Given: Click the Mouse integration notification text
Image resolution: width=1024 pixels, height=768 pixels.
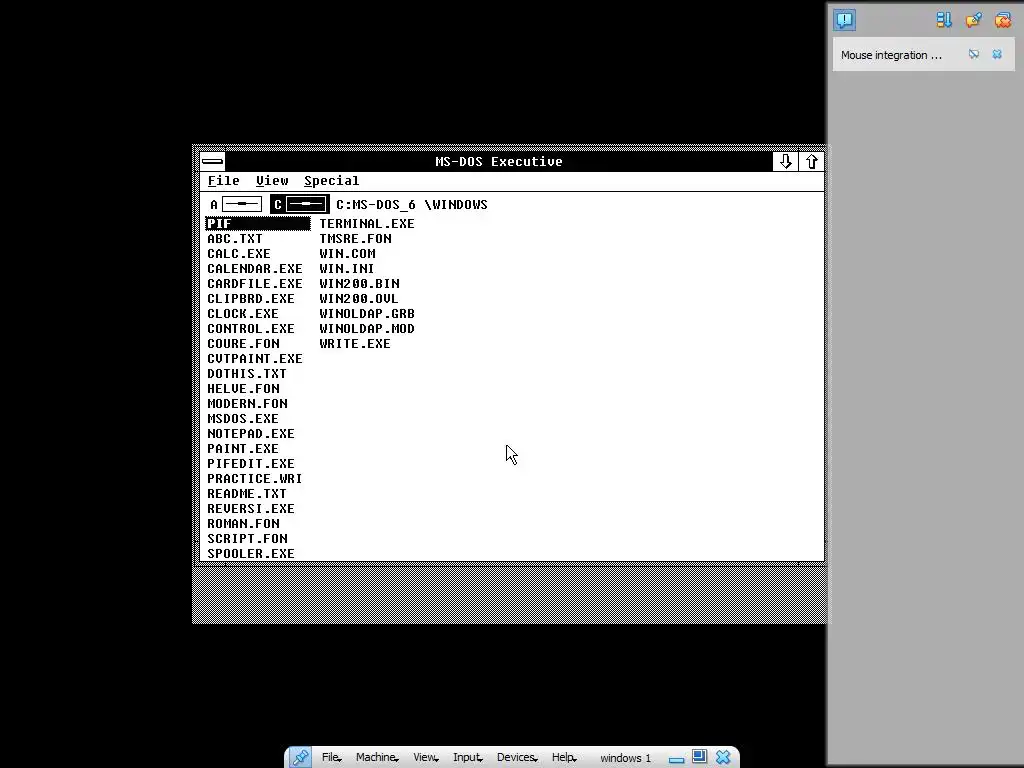Looking at the screenshot, I should (891, 55).
